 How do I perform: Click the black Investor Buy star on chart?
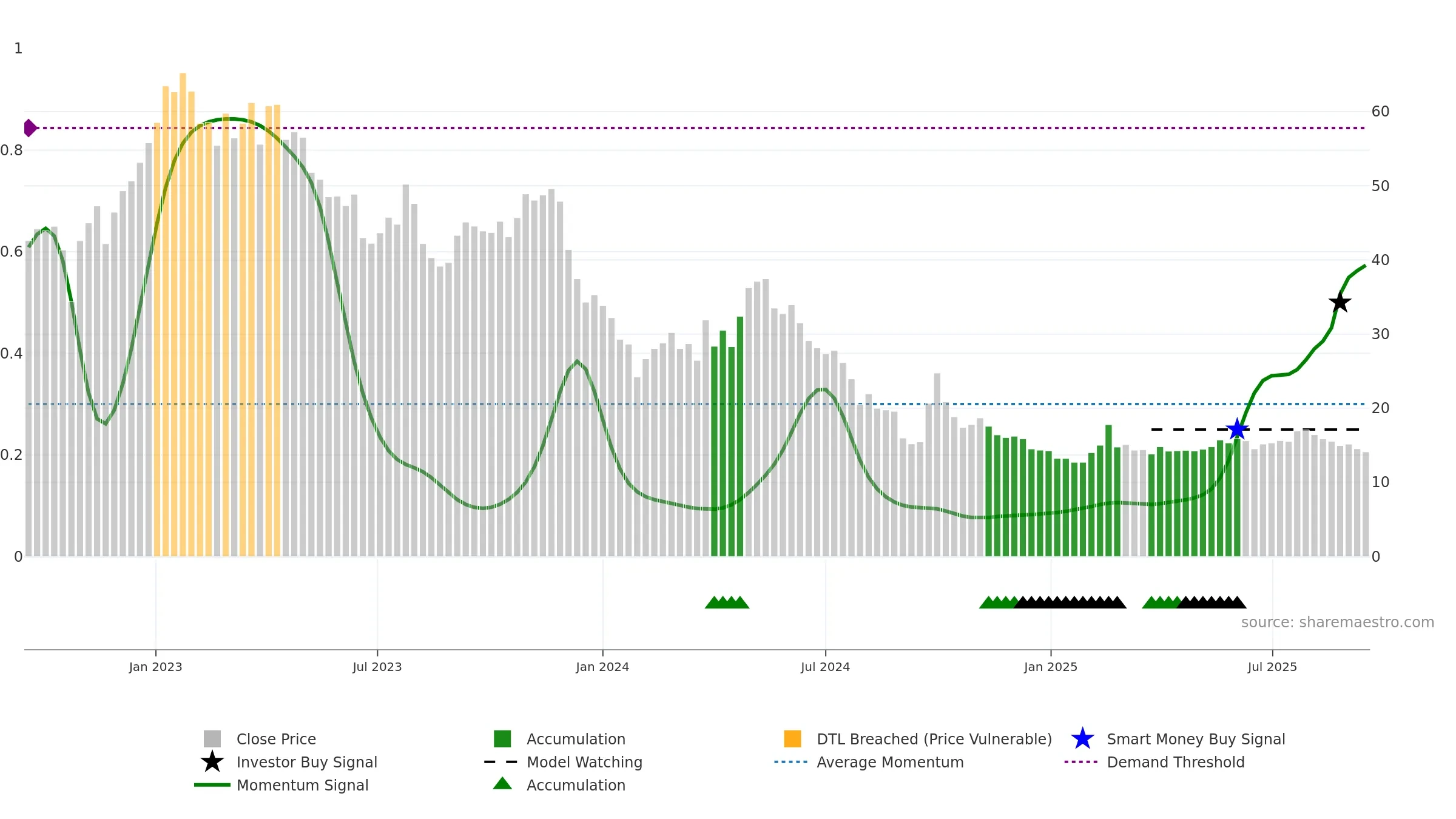(x=1340, y=302)
